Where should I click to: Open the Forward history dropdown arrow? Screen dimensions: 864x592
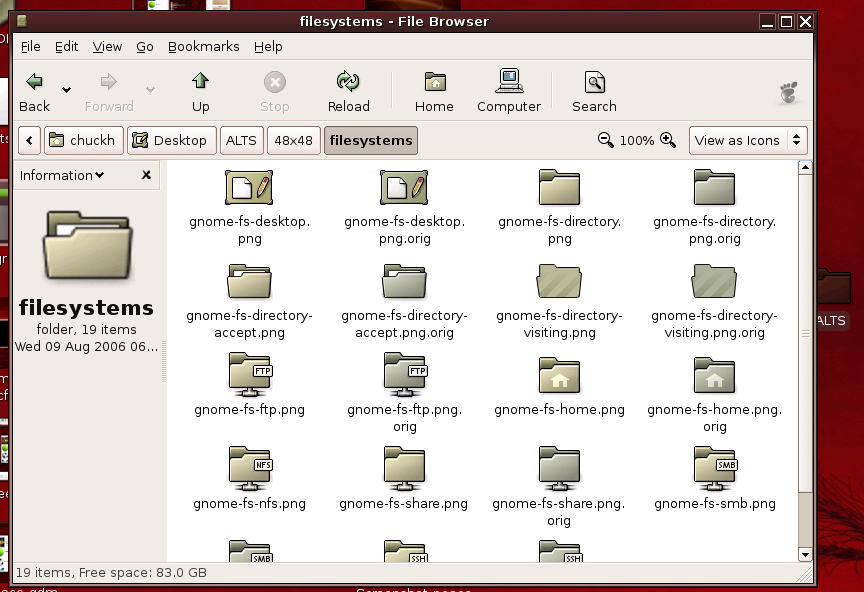tap(150, 90)
